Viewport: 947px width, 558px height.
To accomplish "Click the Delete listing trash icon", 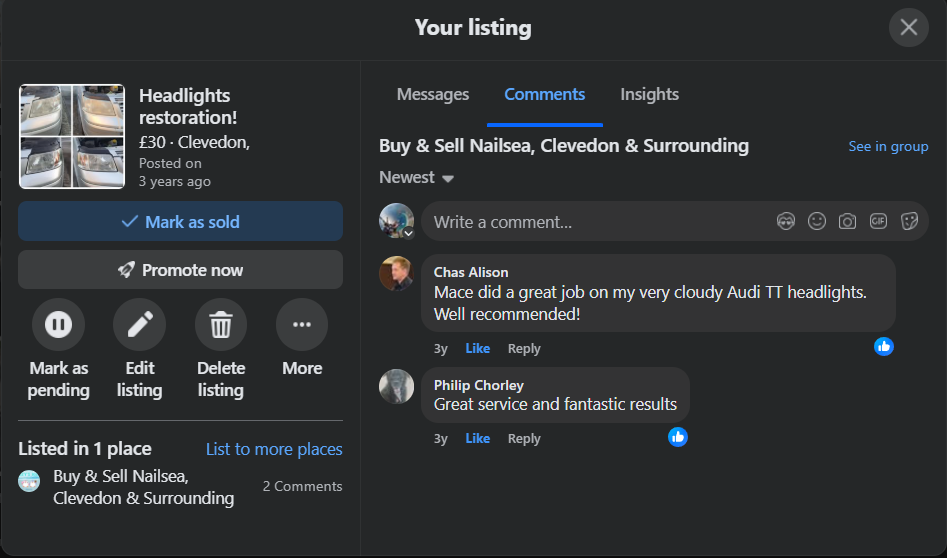I will [220, 325].
